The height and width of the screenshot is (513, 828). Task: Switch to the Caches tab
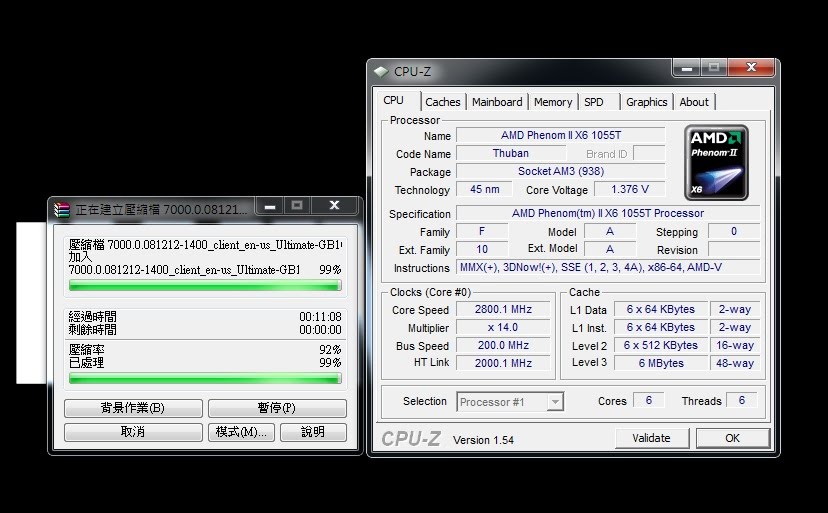[x=443, y=102]
